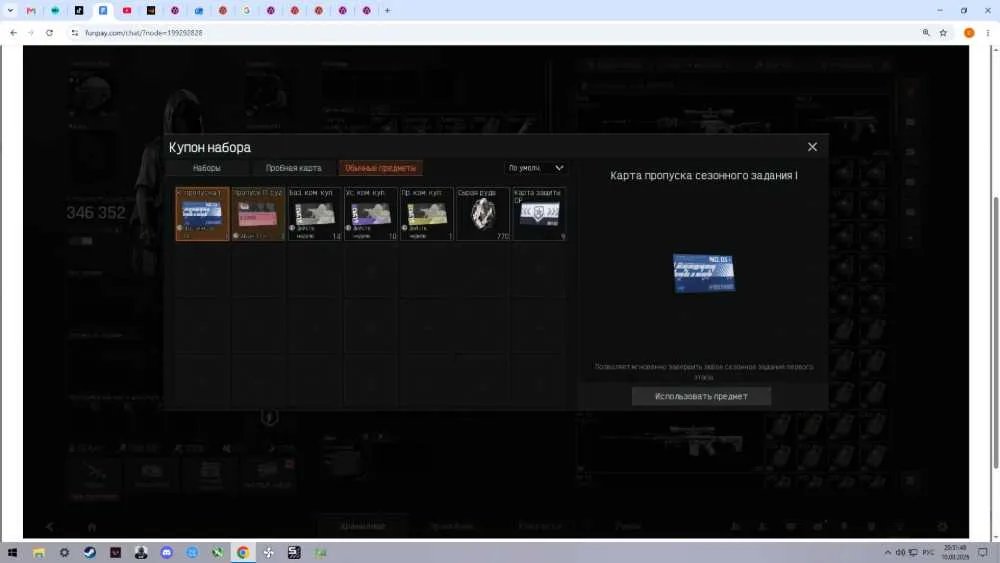Open File Explorer from taskbar
The height and width of the screenshot is (563, 1000).
(x=39, y=553)
